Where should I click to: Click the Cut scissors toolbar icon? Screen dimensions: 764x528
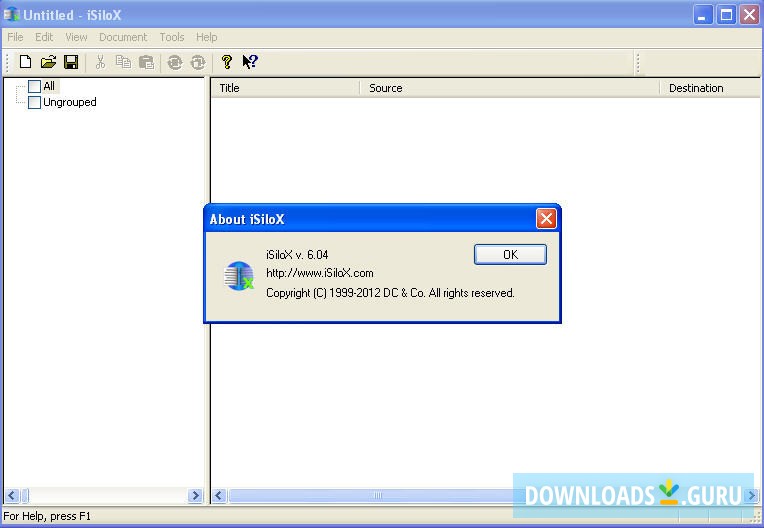100,62
